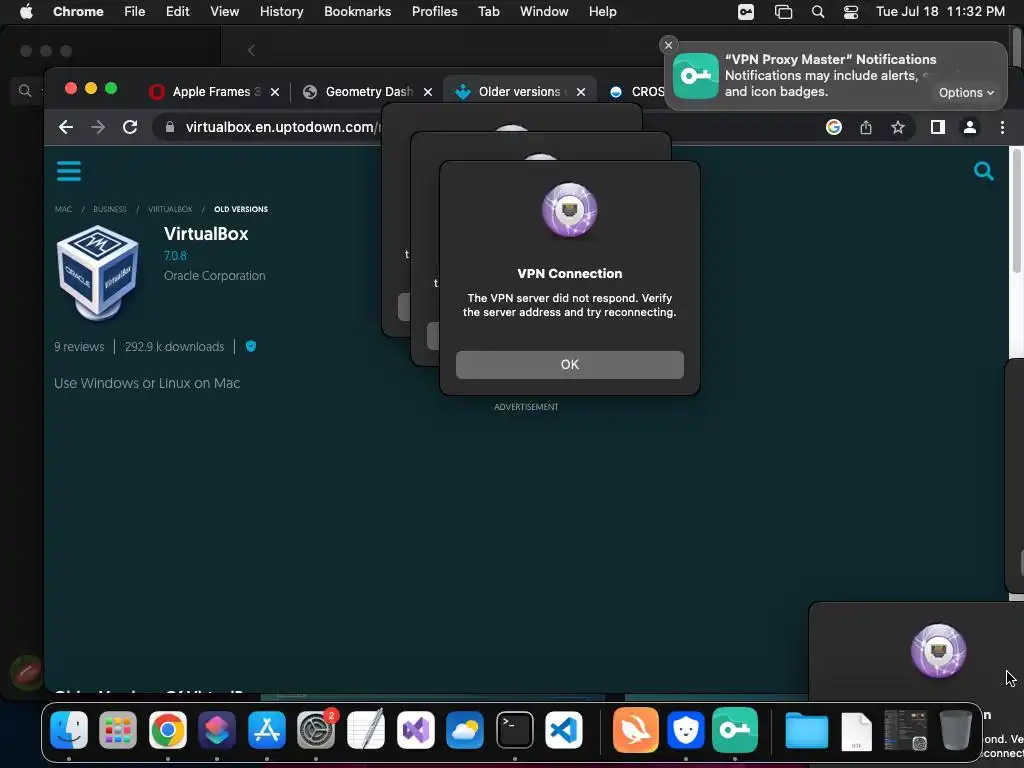1024x768 pixels.
Task: Open the Bookmarks menu
Action: pos(357,12)
